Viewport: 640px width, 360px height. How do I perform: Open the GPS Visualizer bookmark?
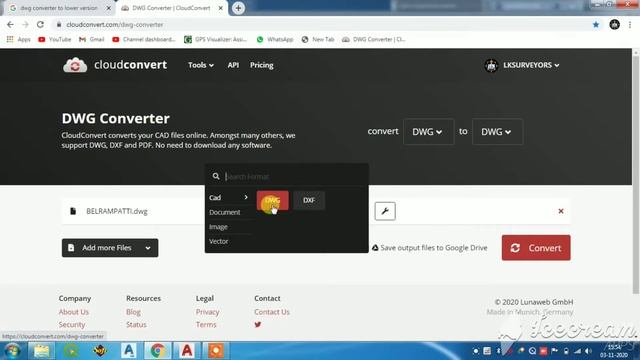216,39
